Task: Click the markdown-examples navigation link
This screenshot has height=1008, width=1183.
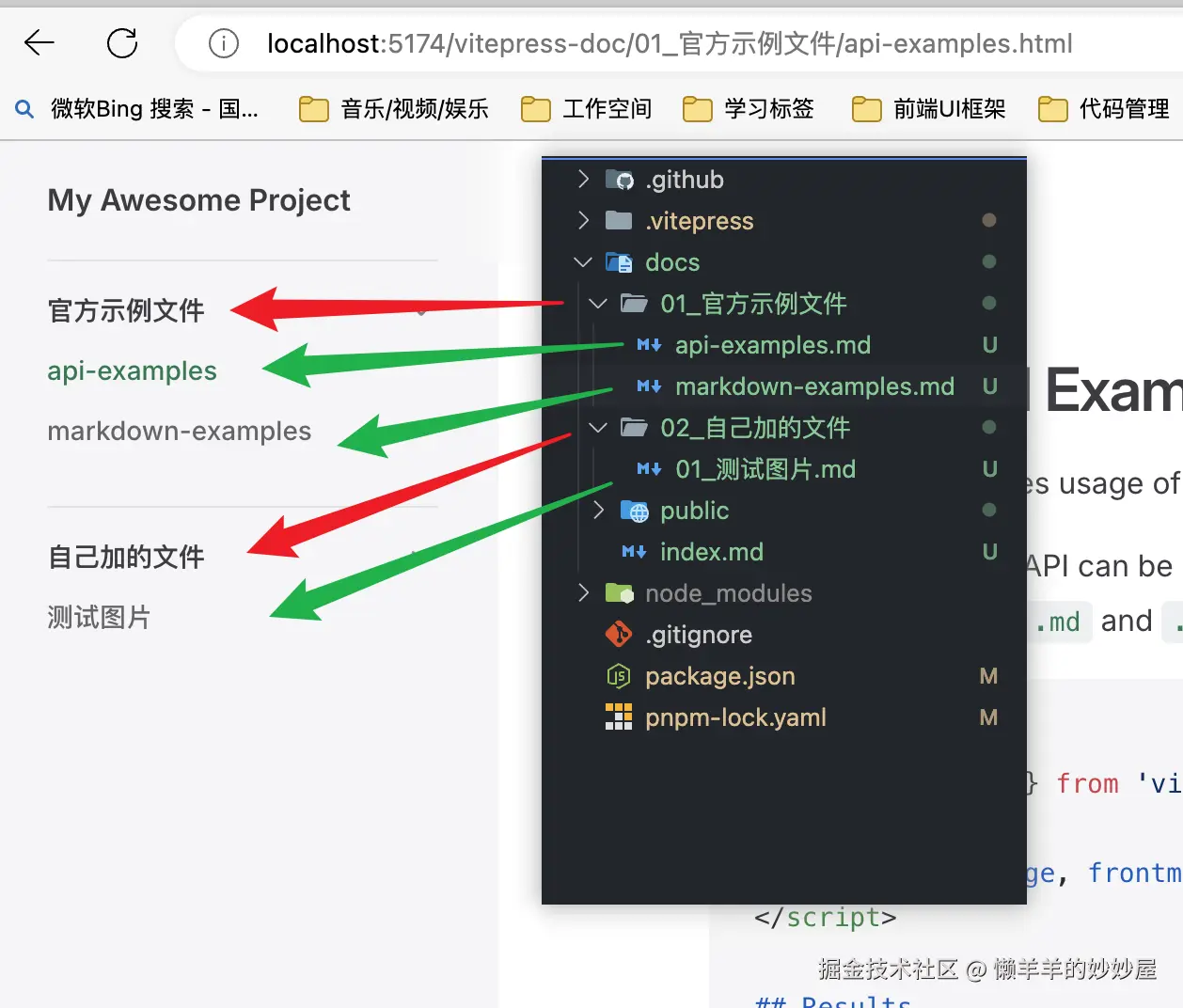Action: tap(180, 431)
